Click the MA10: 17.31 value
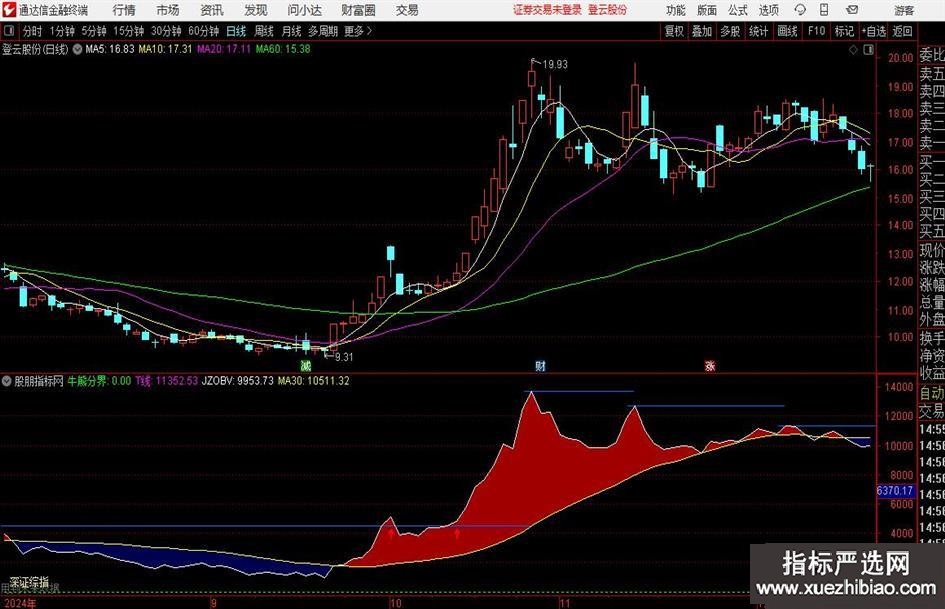 click(165, 49)
